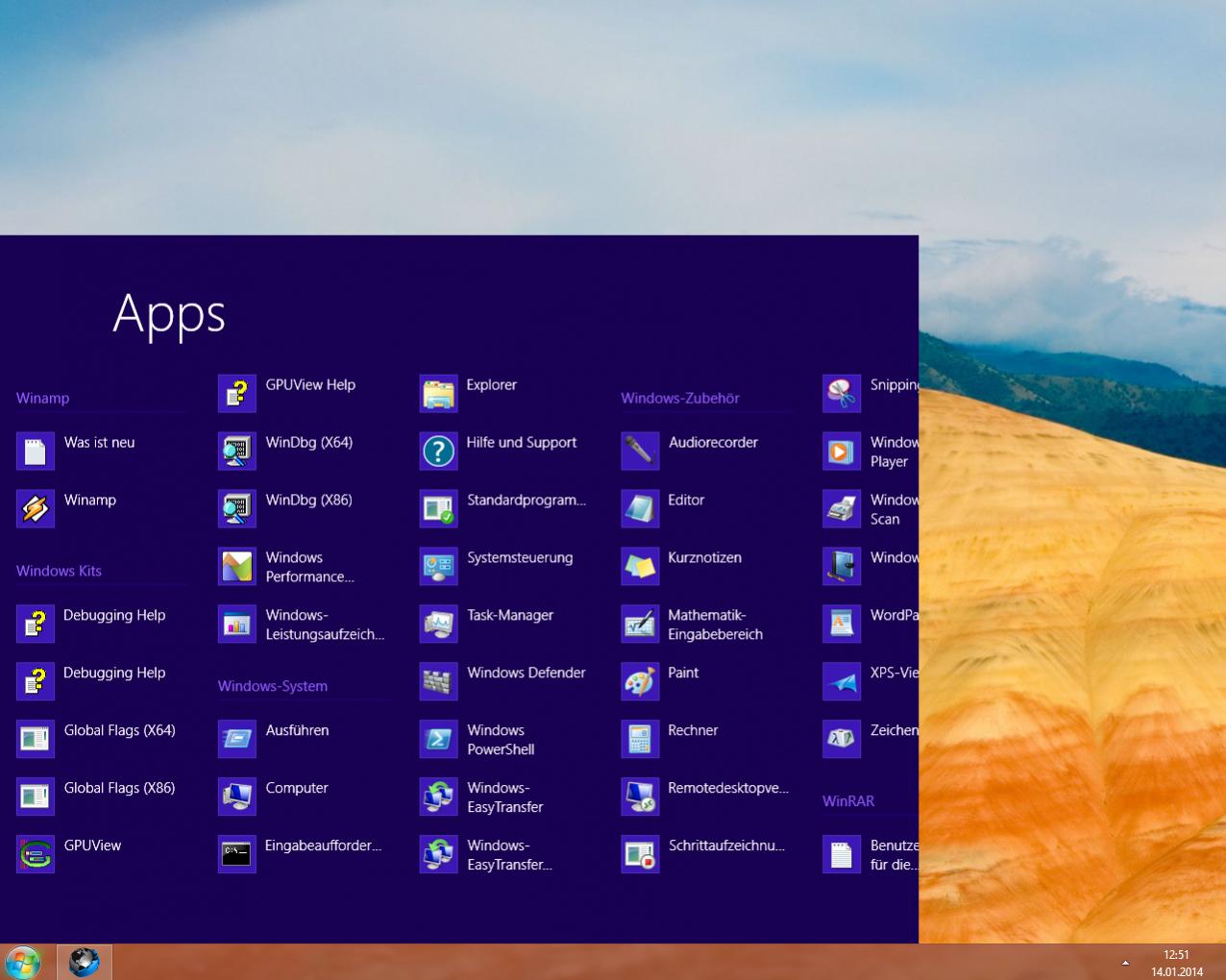Click the Hilfe und Support question icon
1226x980 pixels.
click(x=439, y=451)
